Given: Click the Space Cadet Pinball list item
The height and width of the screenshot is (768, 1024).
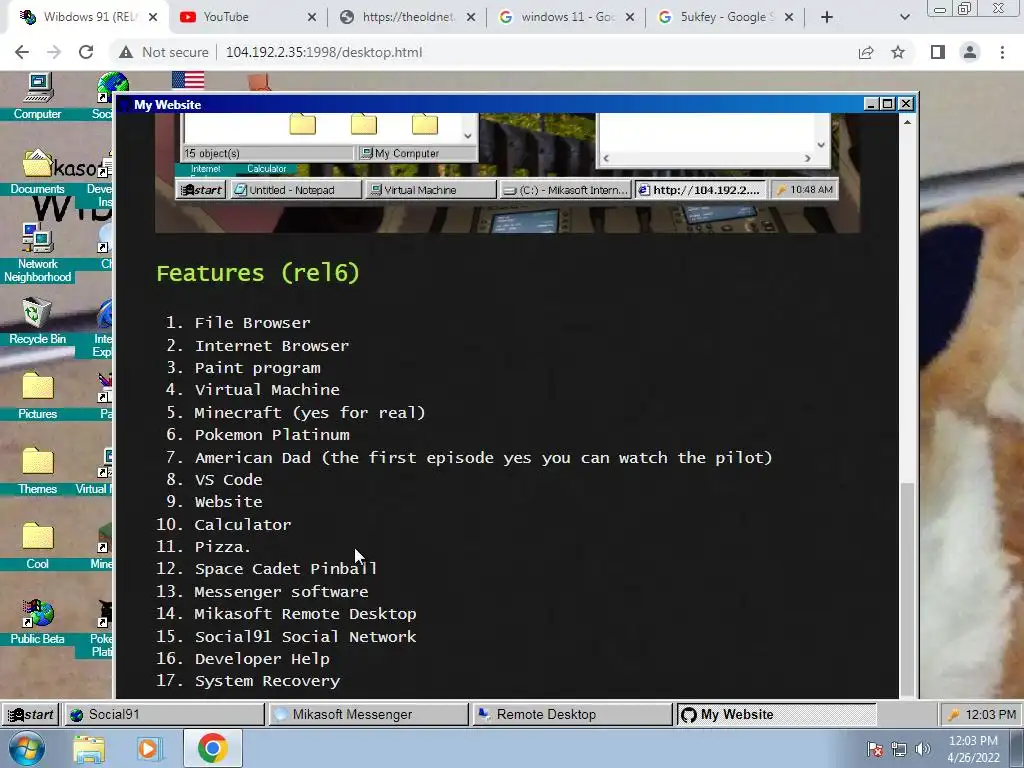Looking at the screenshot, I should 285,569.
